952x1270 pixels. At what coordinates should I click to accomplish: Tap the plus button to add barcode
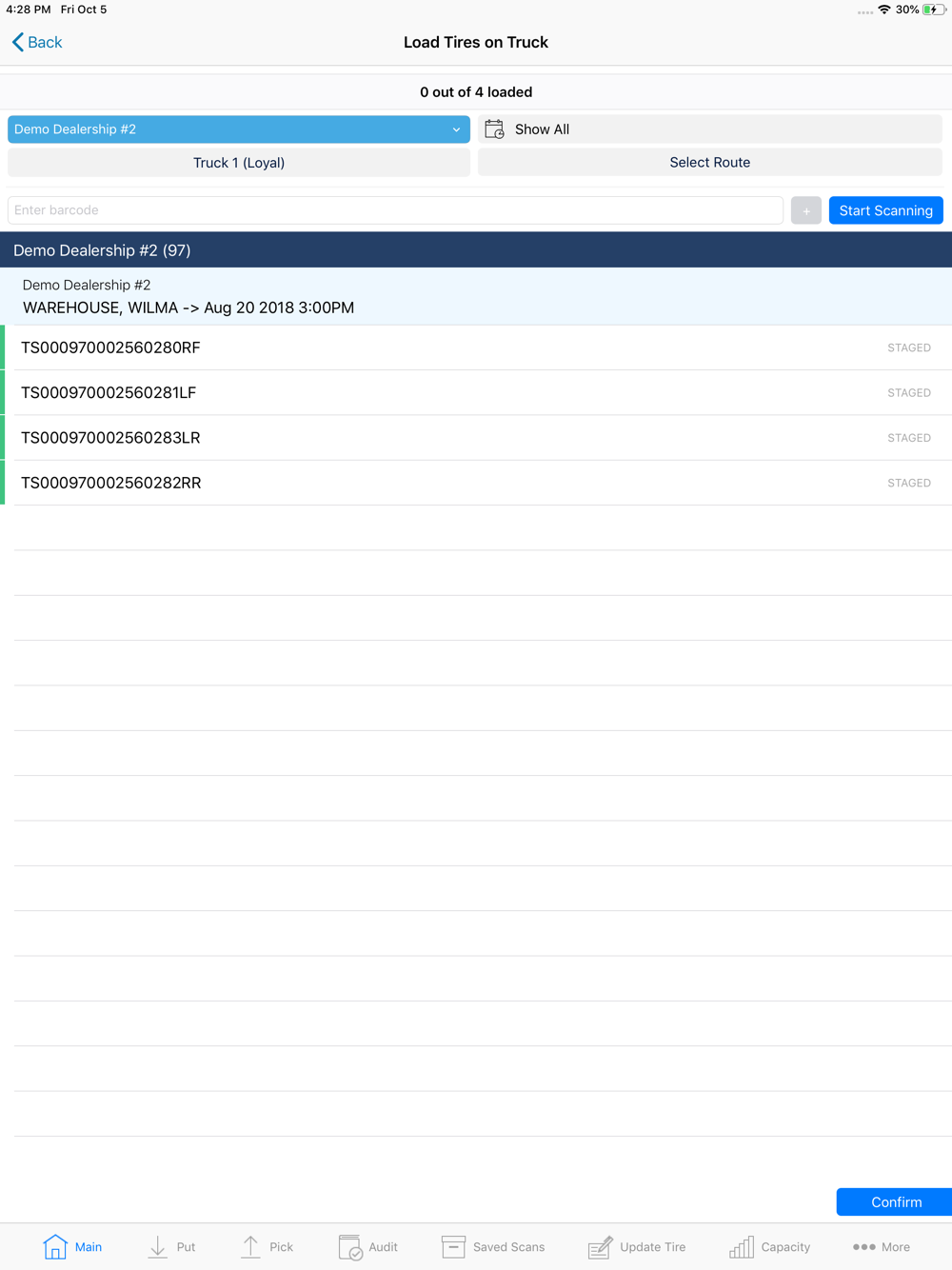click(806, 210)
